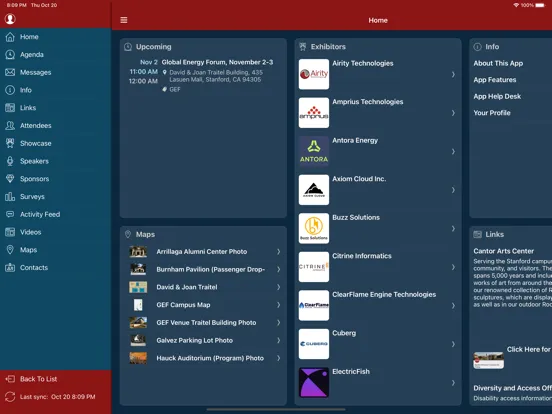Open Galvez Parking Lot Photo chevron

click(x=278, y=340)
